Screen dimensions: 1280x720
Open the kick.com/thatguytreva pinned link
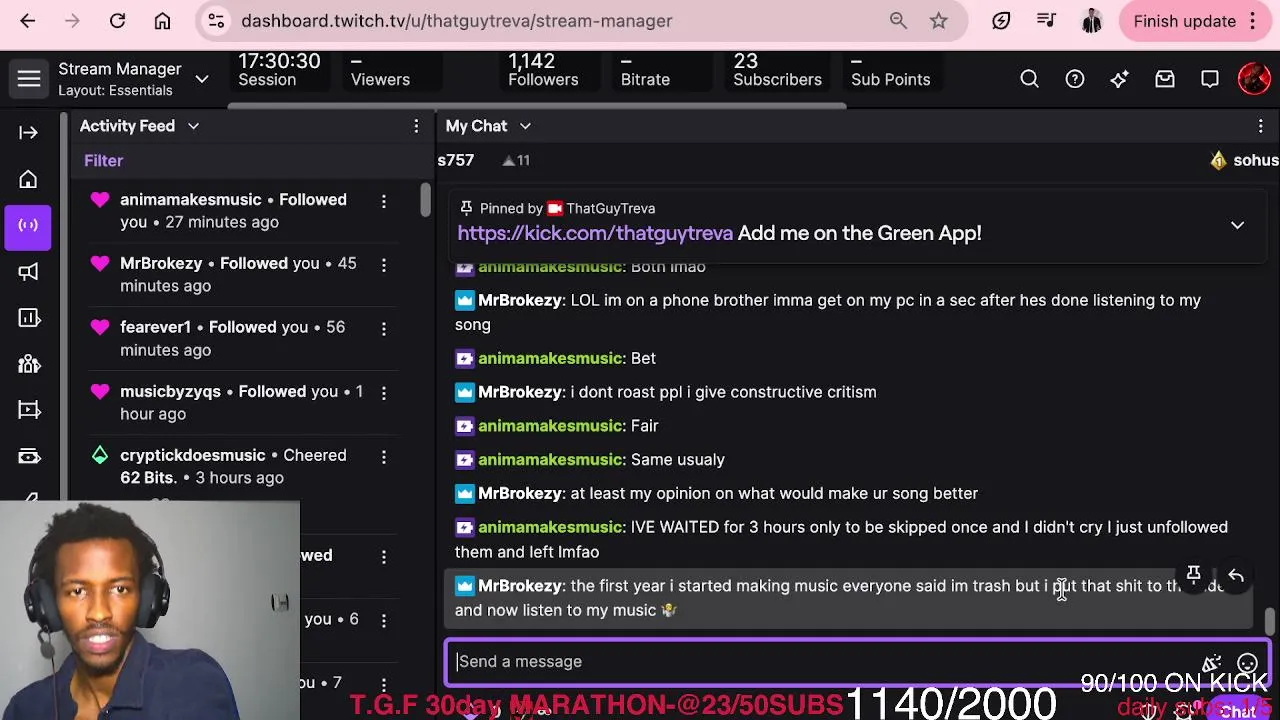[x=595, y=233]
